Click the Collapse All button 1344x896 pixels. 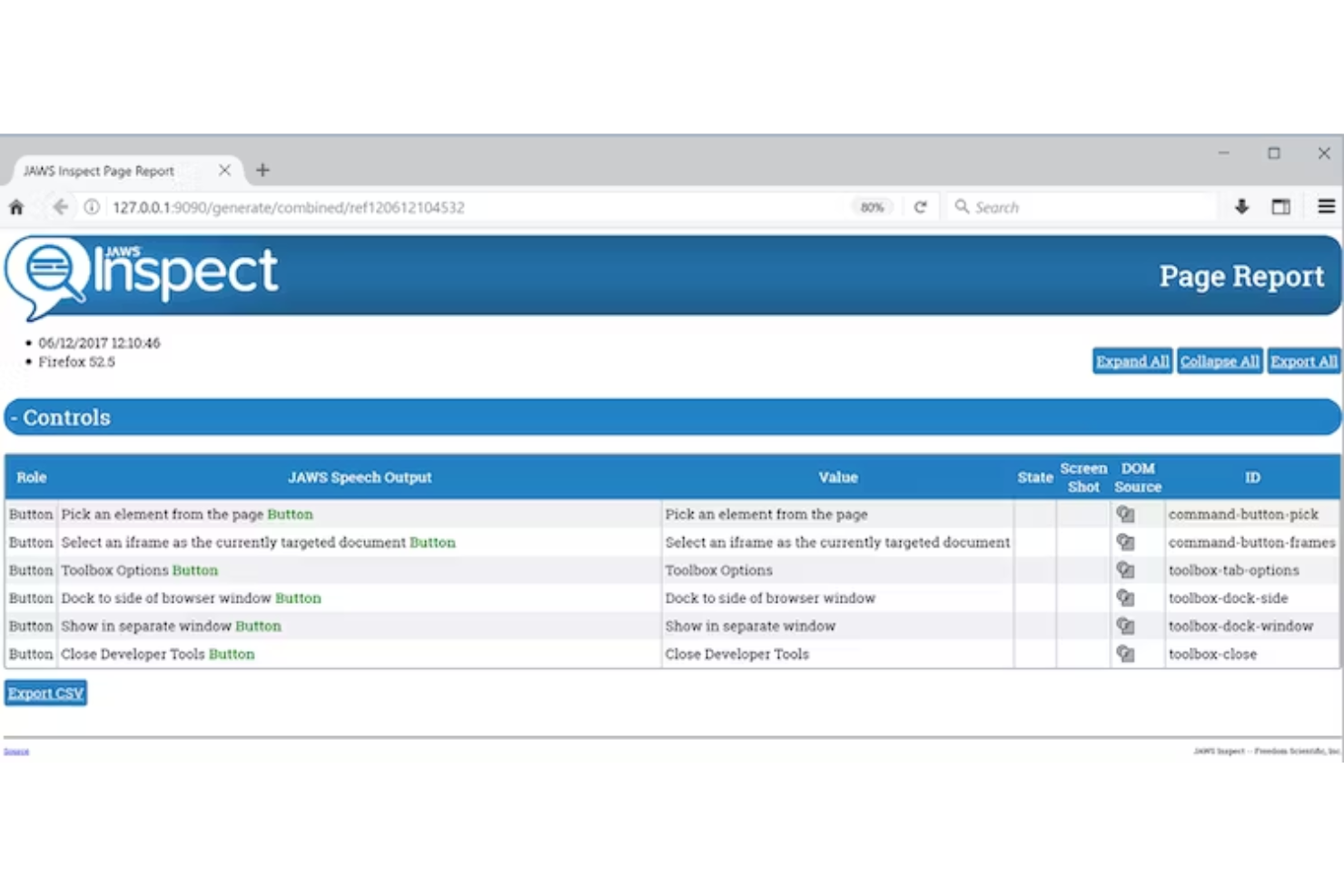(x=1220, y=361)
